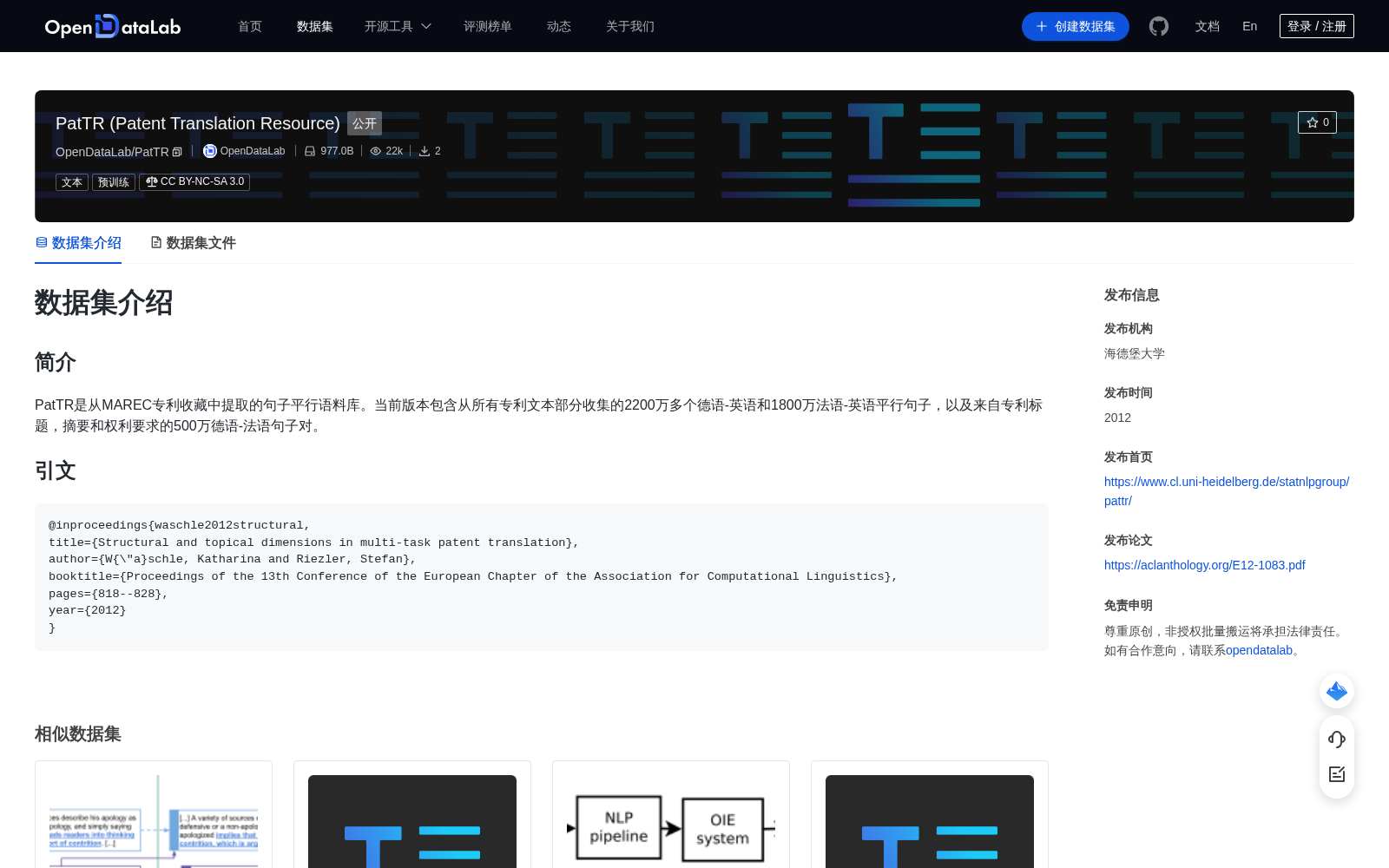Click the 预训练 tag
Viewport: 1389px width, 868px height.
(x=114, y=182)
